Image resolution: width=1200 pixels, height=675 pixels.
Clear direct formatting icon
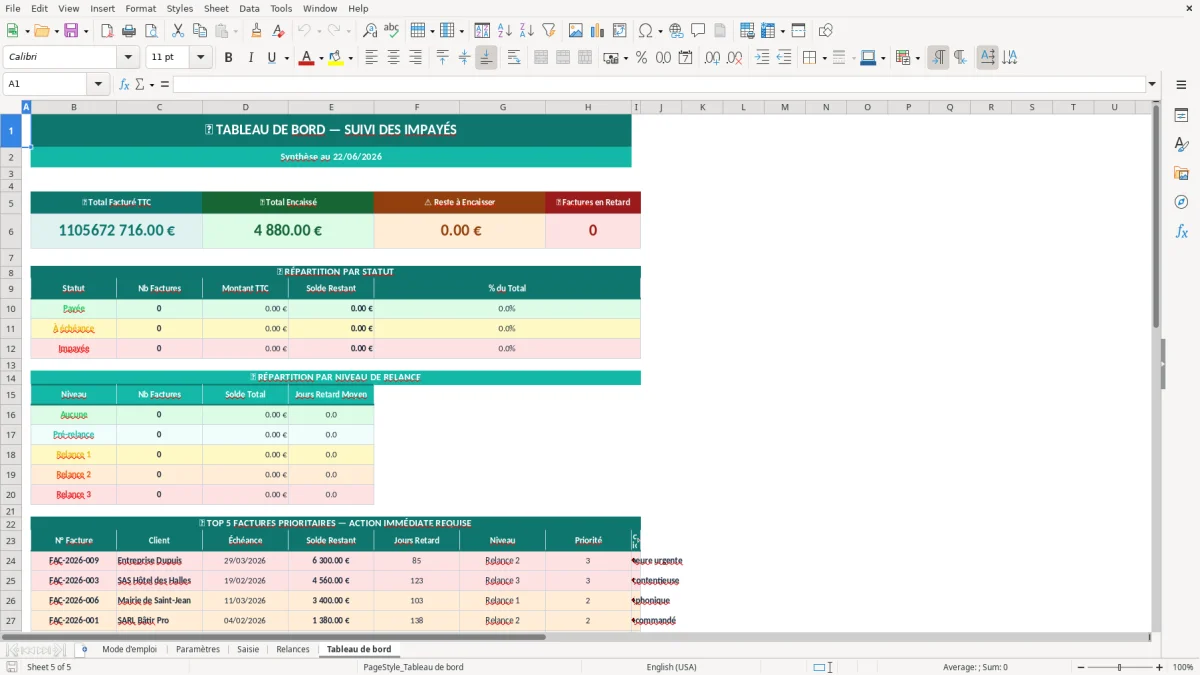coord(277,31)
